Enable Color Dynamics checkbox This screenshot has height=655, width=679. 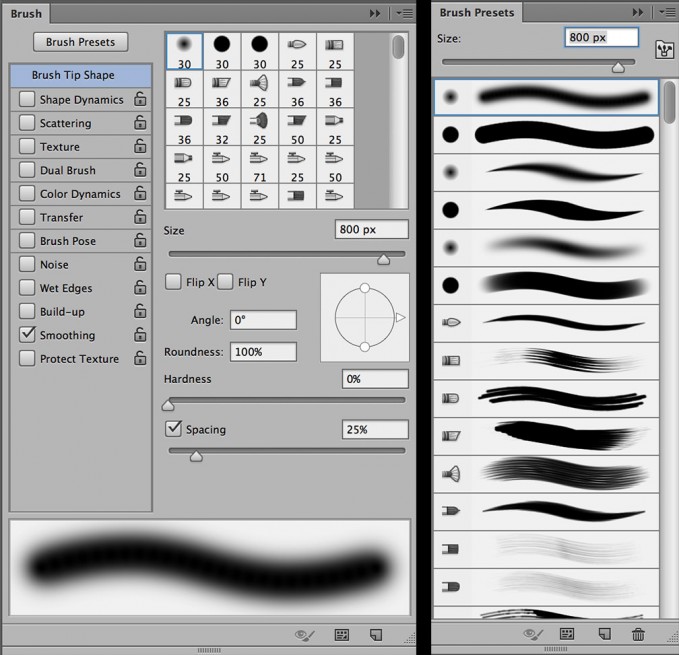pyautogui.click(x=27, y=194)
